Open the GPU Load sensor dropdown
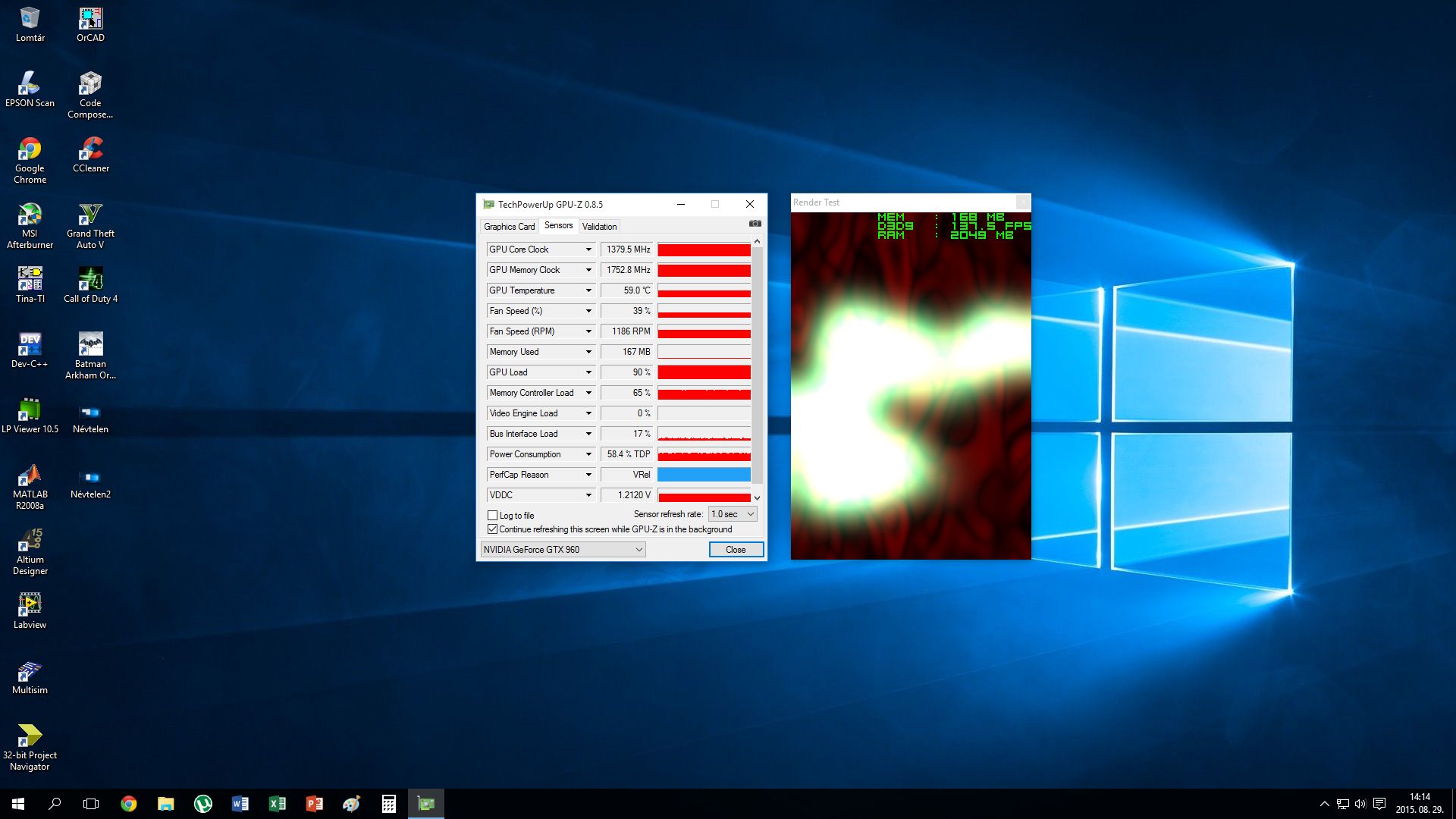The image size is (1456, 819). [588, 372]
